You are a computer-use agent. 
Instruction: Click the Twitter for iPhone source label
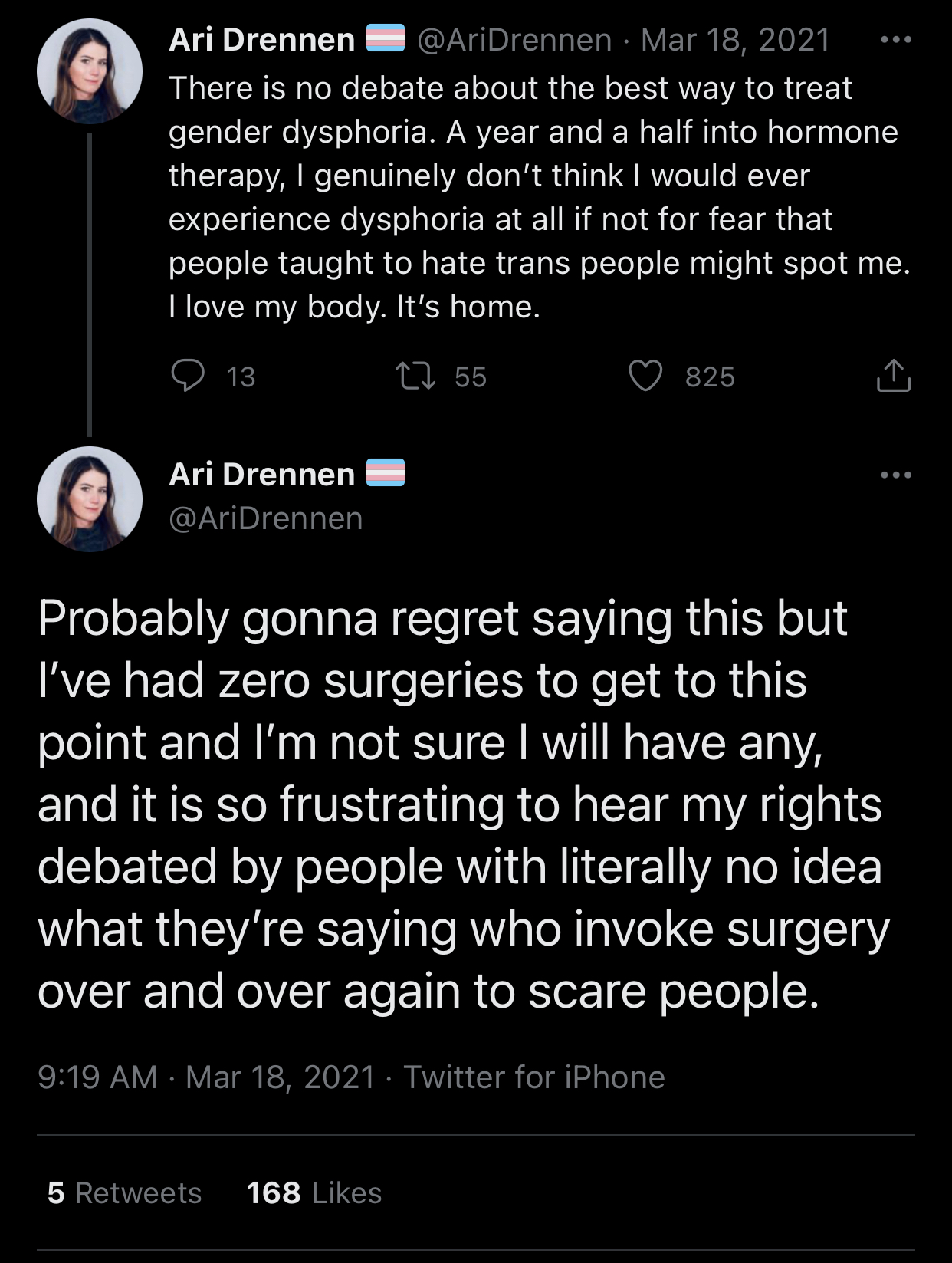tap(534, 1077)
